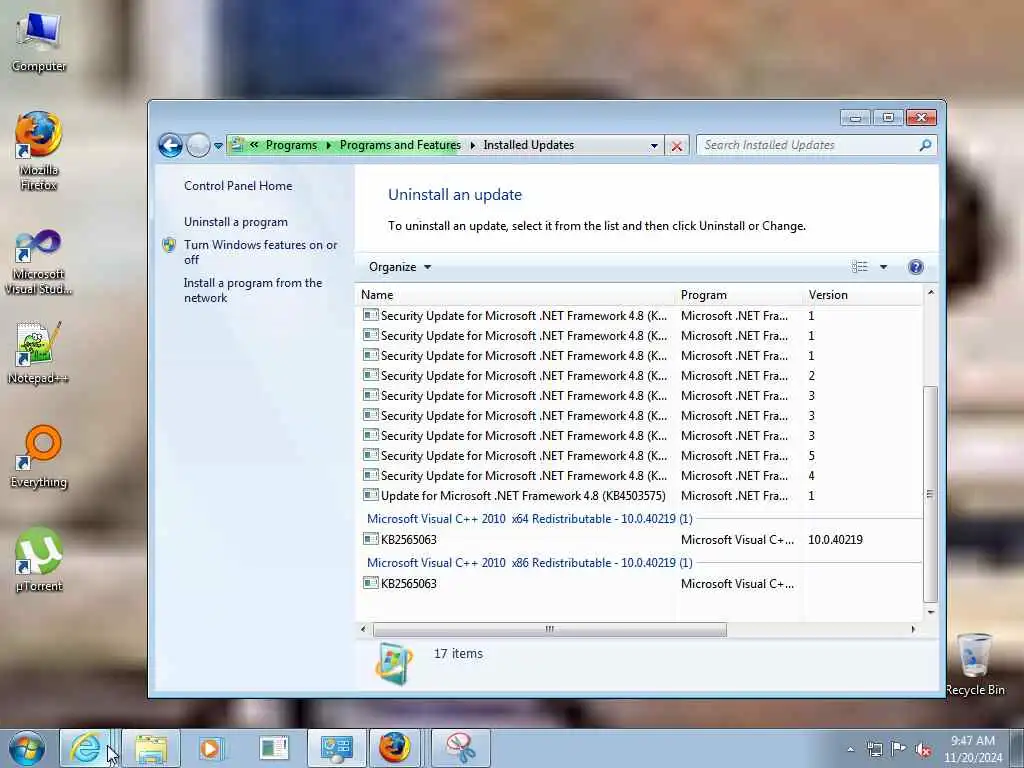Click the horizontal scrollbar thumb
This screenshot has width=1024, height=768.
pos(549,630)
